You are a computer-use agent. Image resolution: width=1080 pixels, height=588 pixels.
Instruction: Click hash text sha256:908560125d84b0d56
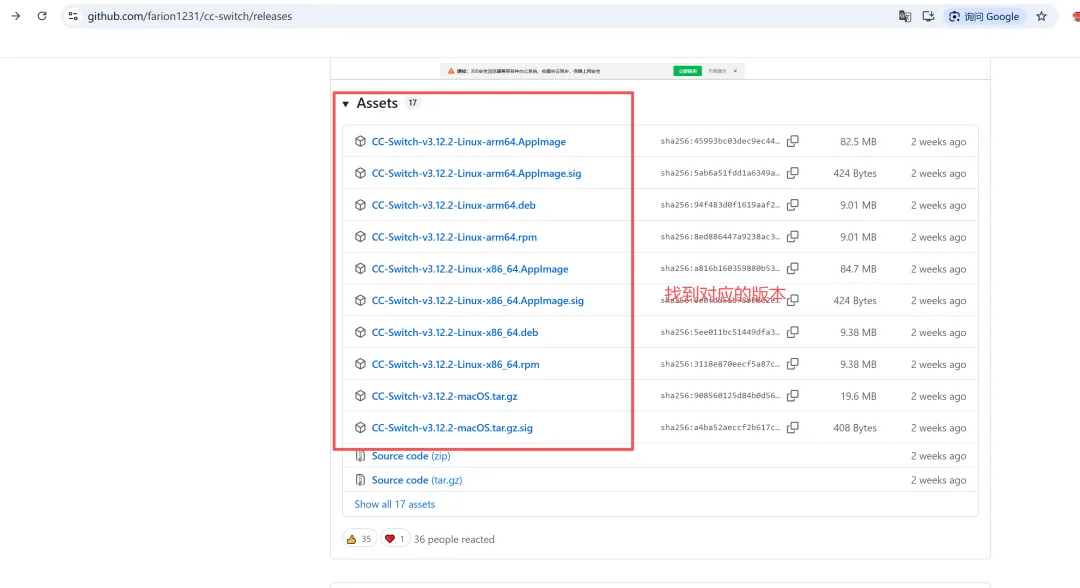click(720, 396)
